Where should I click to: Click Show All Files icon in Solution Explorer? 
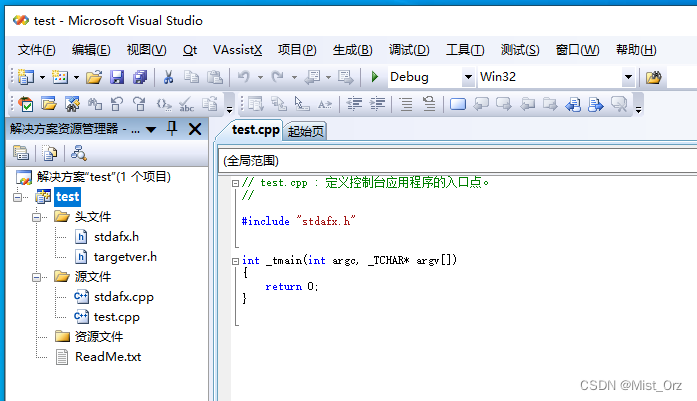coord(49,153)
